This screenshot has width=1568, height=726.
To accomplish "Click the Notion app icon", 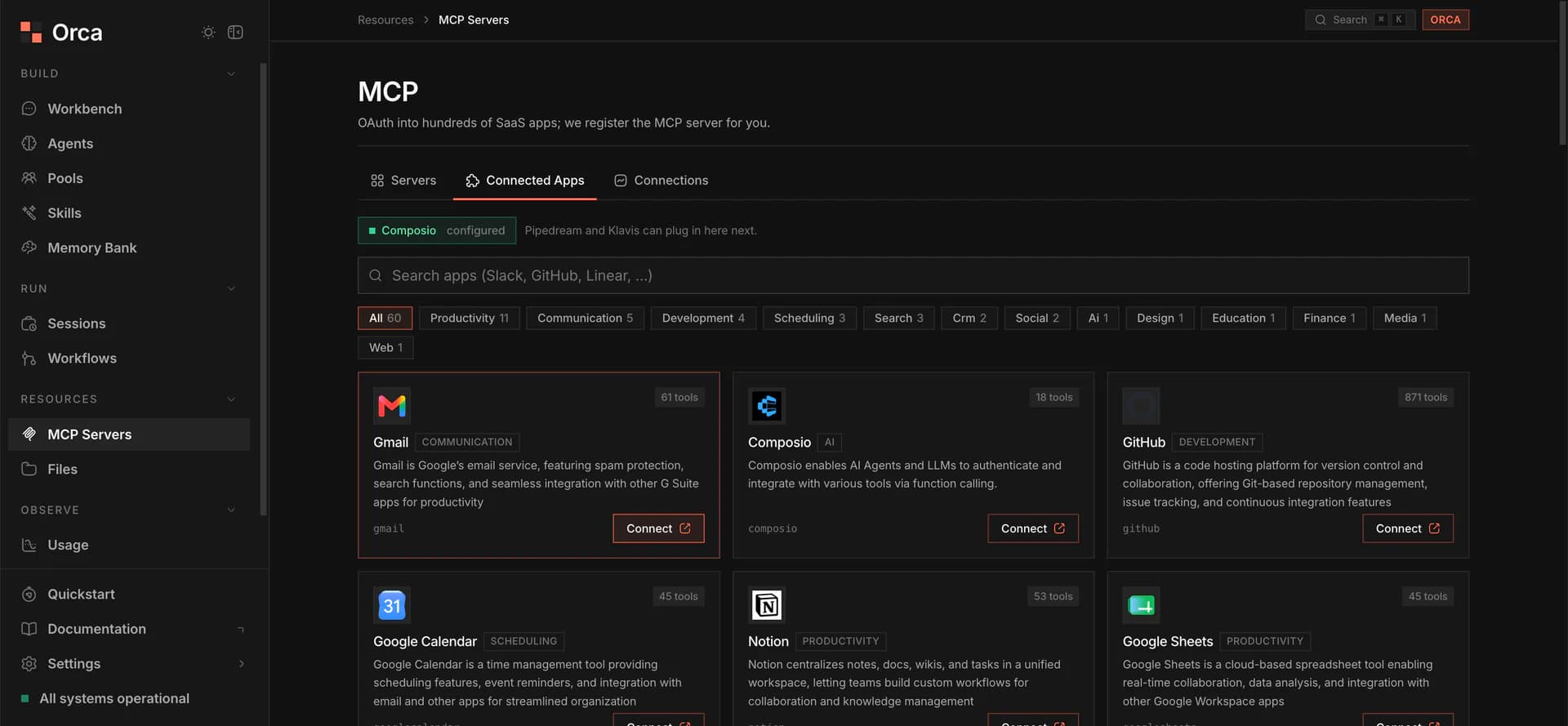I will pyautogui.click(x=767, y=605).
